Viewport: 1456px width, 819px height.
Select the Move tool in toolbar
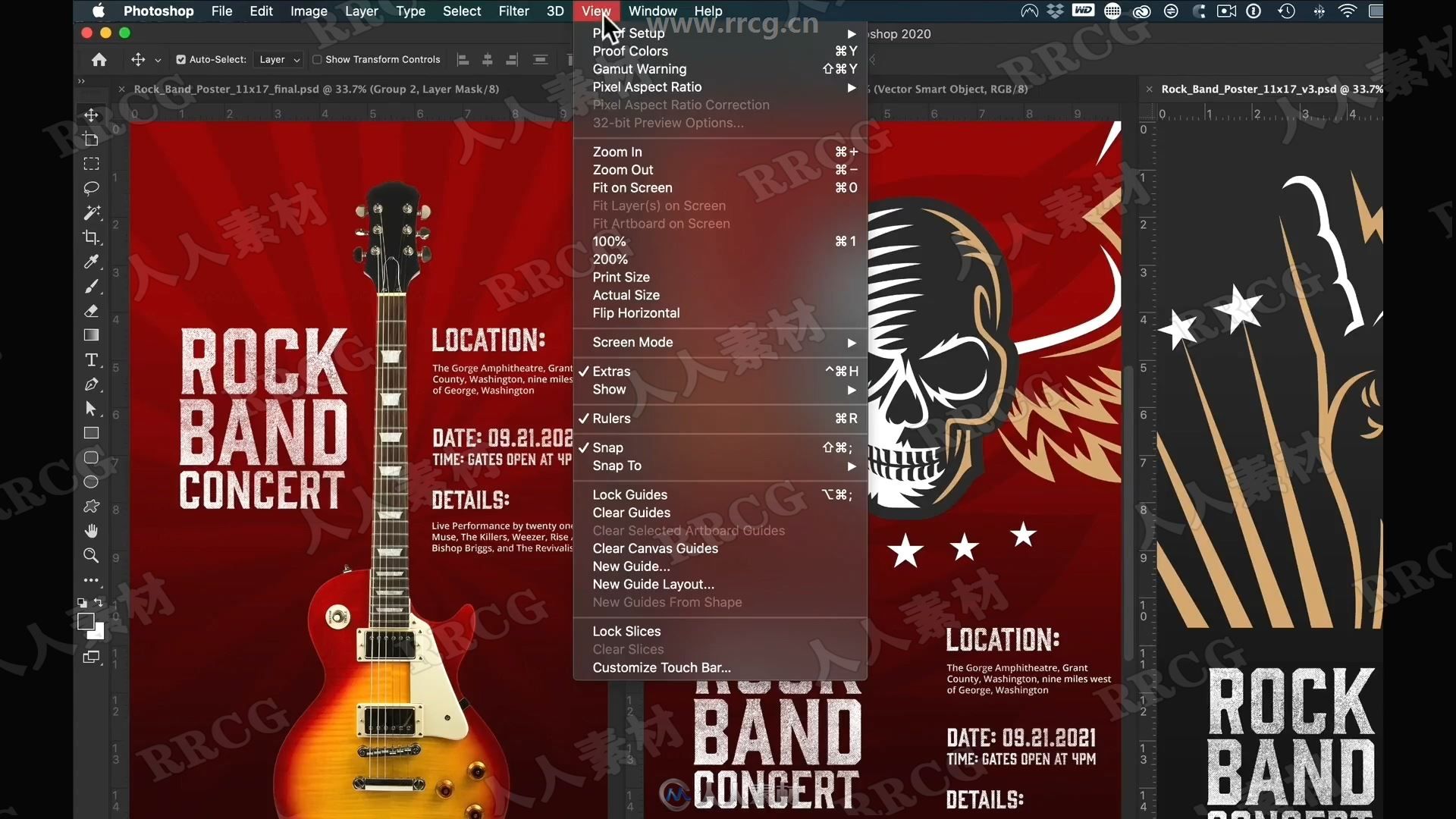click(90, 115)
